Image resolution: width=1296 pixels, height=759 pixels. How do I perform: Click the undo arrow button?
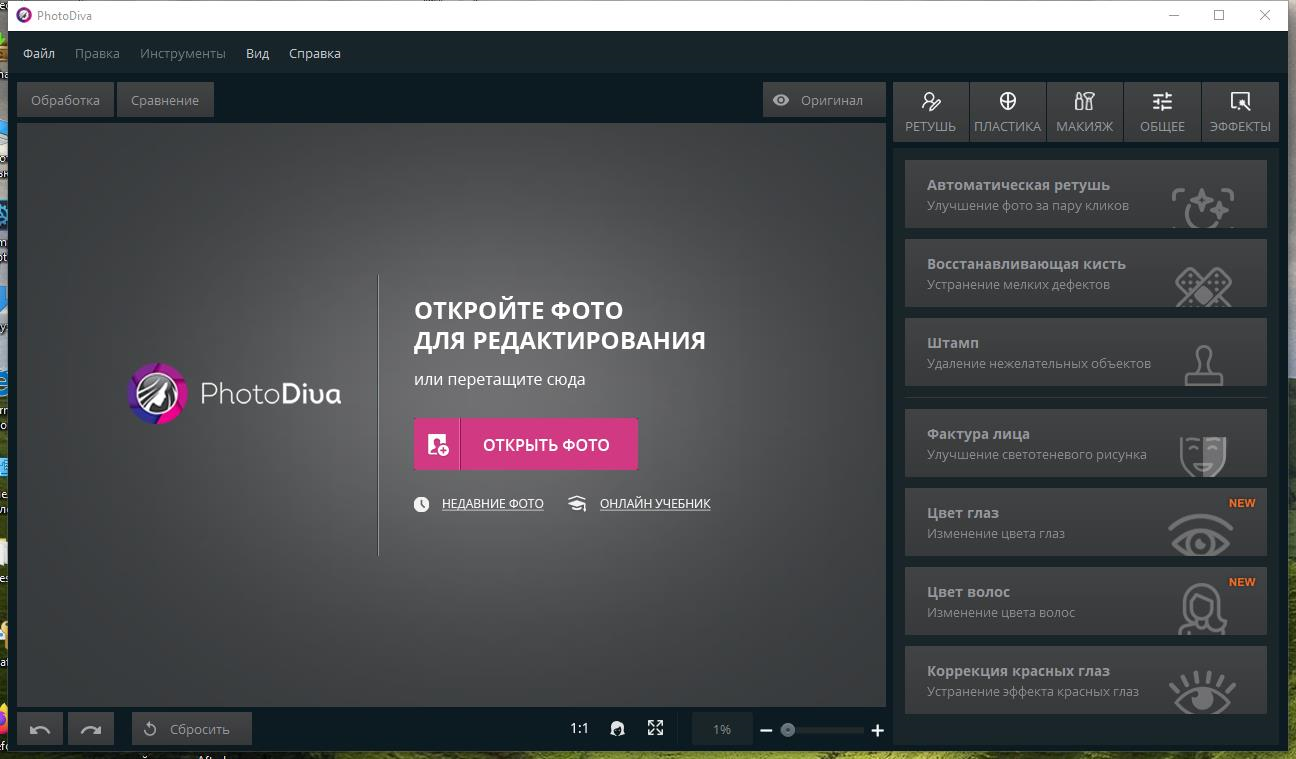click(40, 729)
